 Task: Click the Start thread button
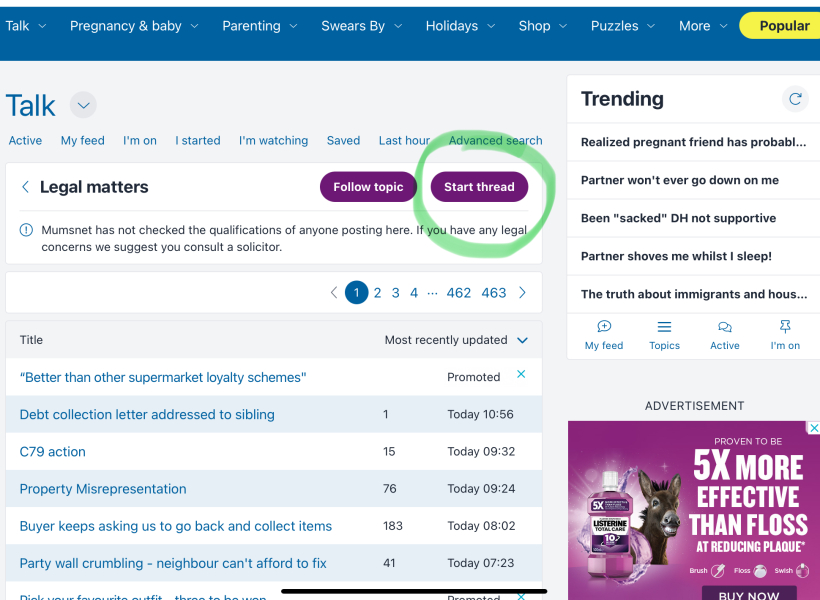click(479, 187)
